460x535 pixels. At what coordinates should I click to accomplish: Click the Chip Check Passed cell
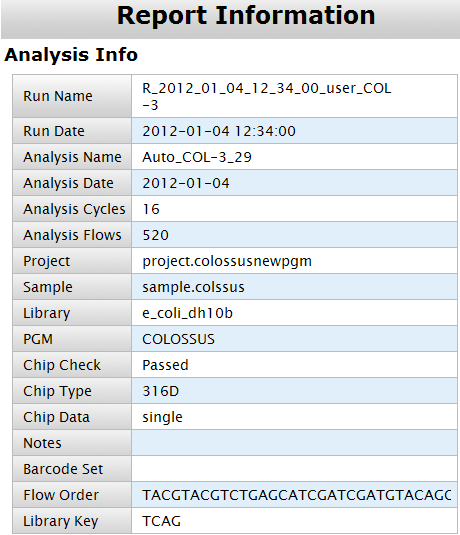[294, 365]
